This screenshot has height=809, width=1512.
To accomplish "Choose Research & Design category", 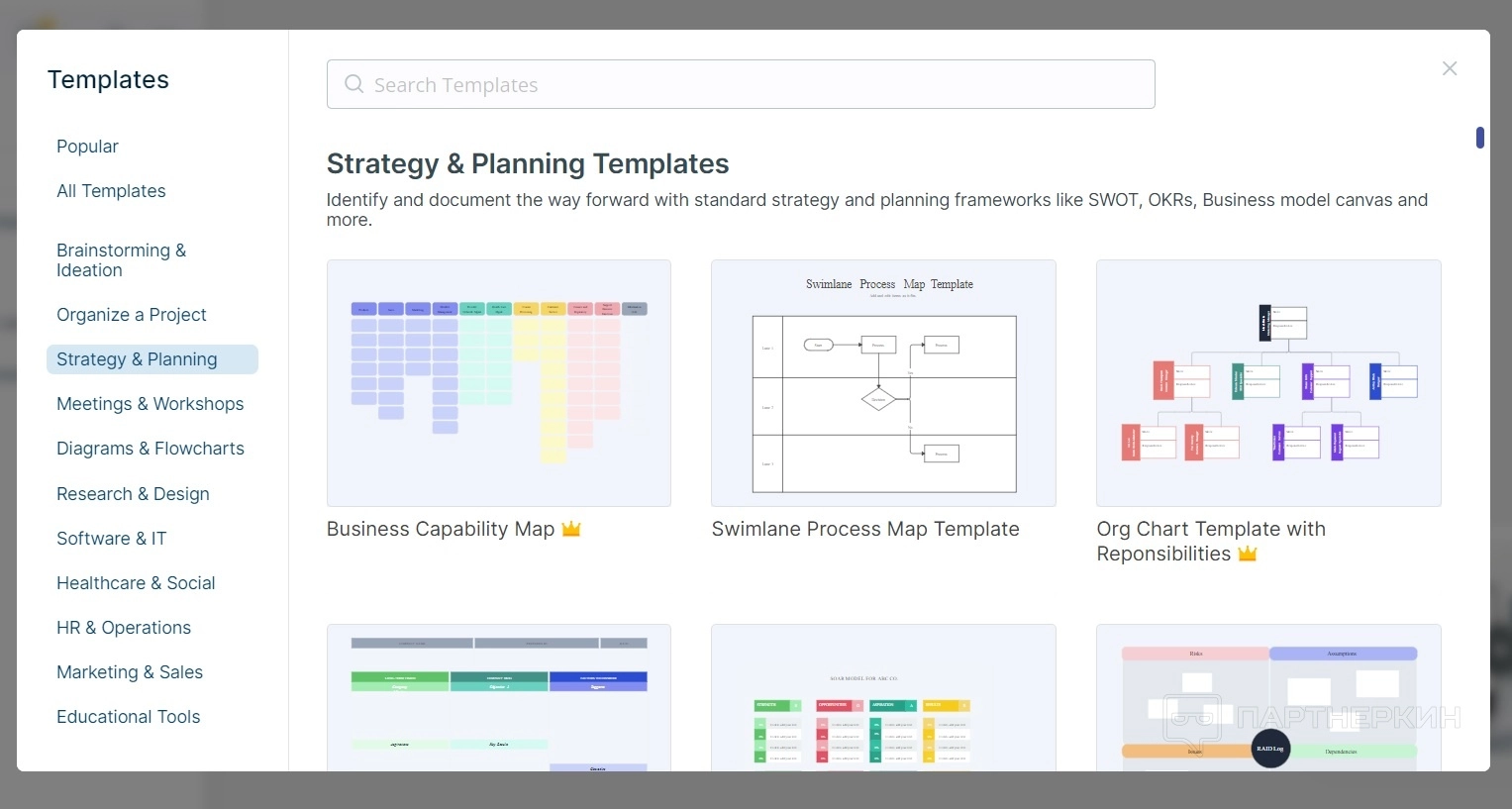I will coord(133,494).
